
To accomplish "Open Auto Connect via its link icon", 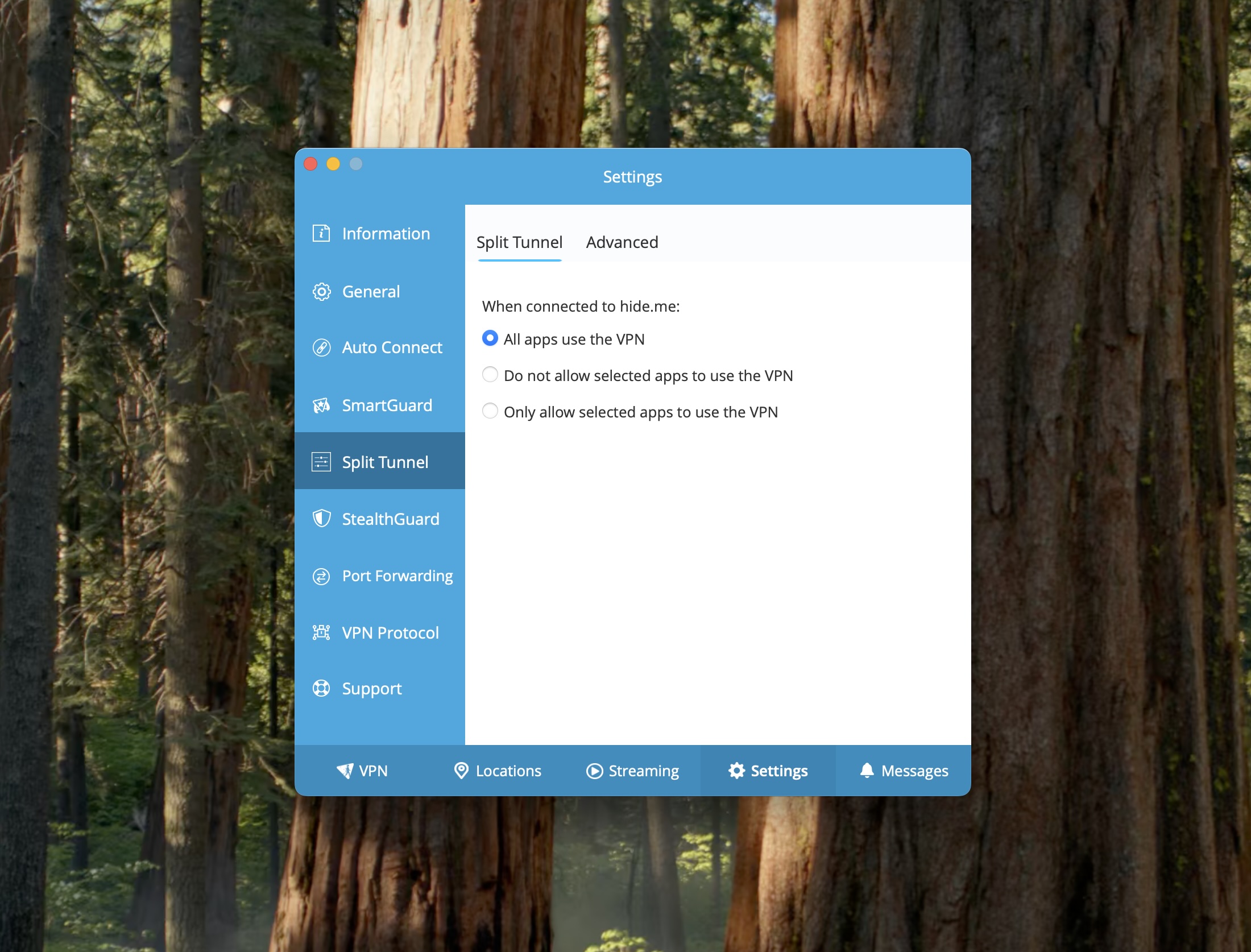I will click(322, 347).
